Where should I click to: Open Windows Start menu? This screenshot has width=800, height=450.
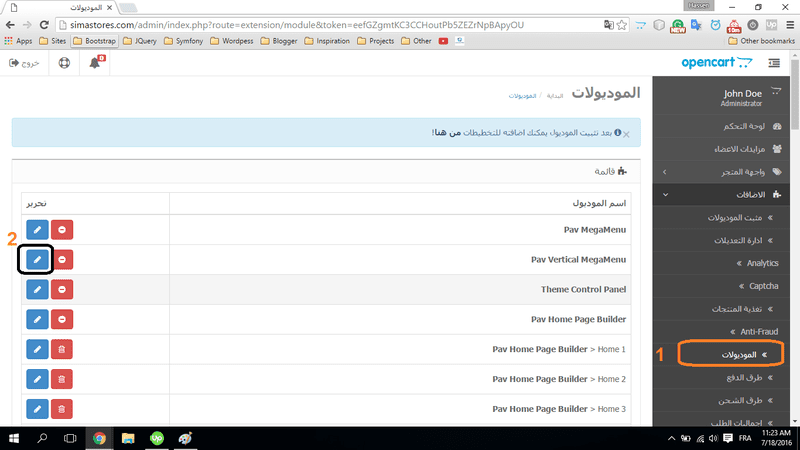tap(14, 438)
